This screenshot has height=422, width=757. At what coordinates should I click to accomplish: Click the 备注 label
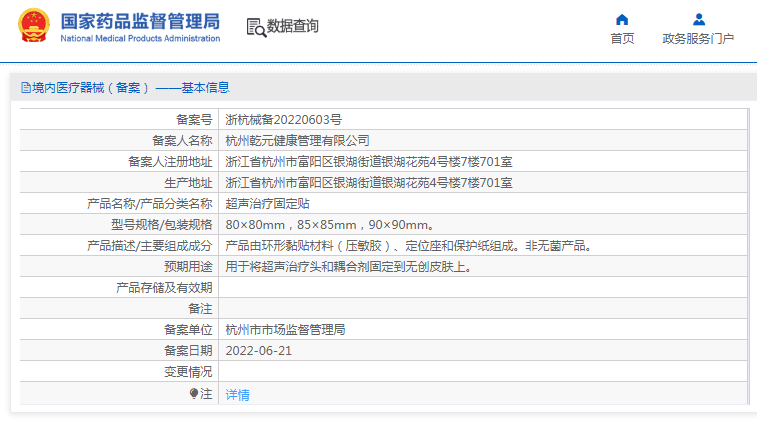pyautogui.click(x=200, y=309)
